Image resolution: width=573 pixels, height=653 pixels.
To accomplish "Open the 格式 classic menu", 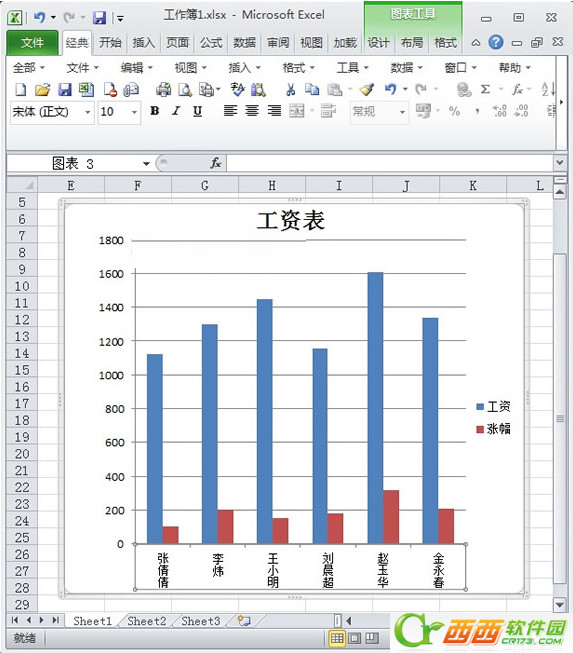I will [x=298, y=67].
